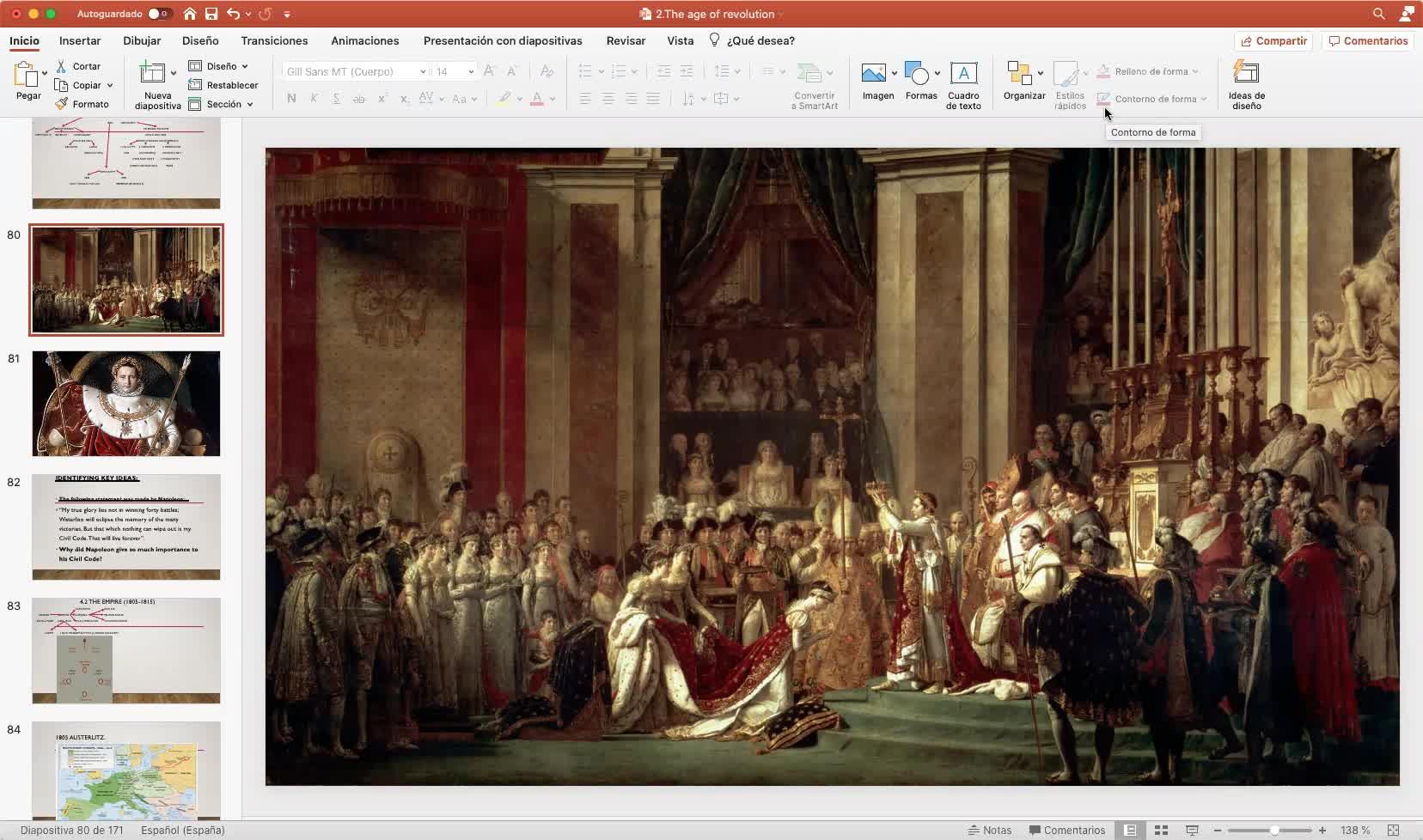Image resolution: width=1423 pixels, height=840 pixels.
Task: Click the Restablecer button
Action: (223, 85)
